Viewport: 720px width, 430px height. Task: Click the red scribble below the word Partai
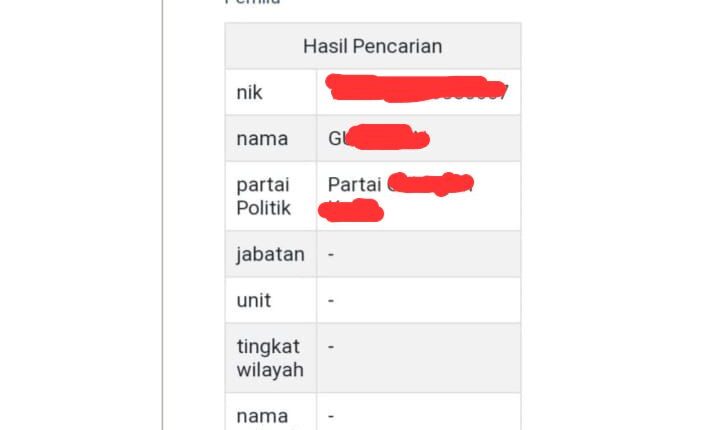[x=351, y=209]
